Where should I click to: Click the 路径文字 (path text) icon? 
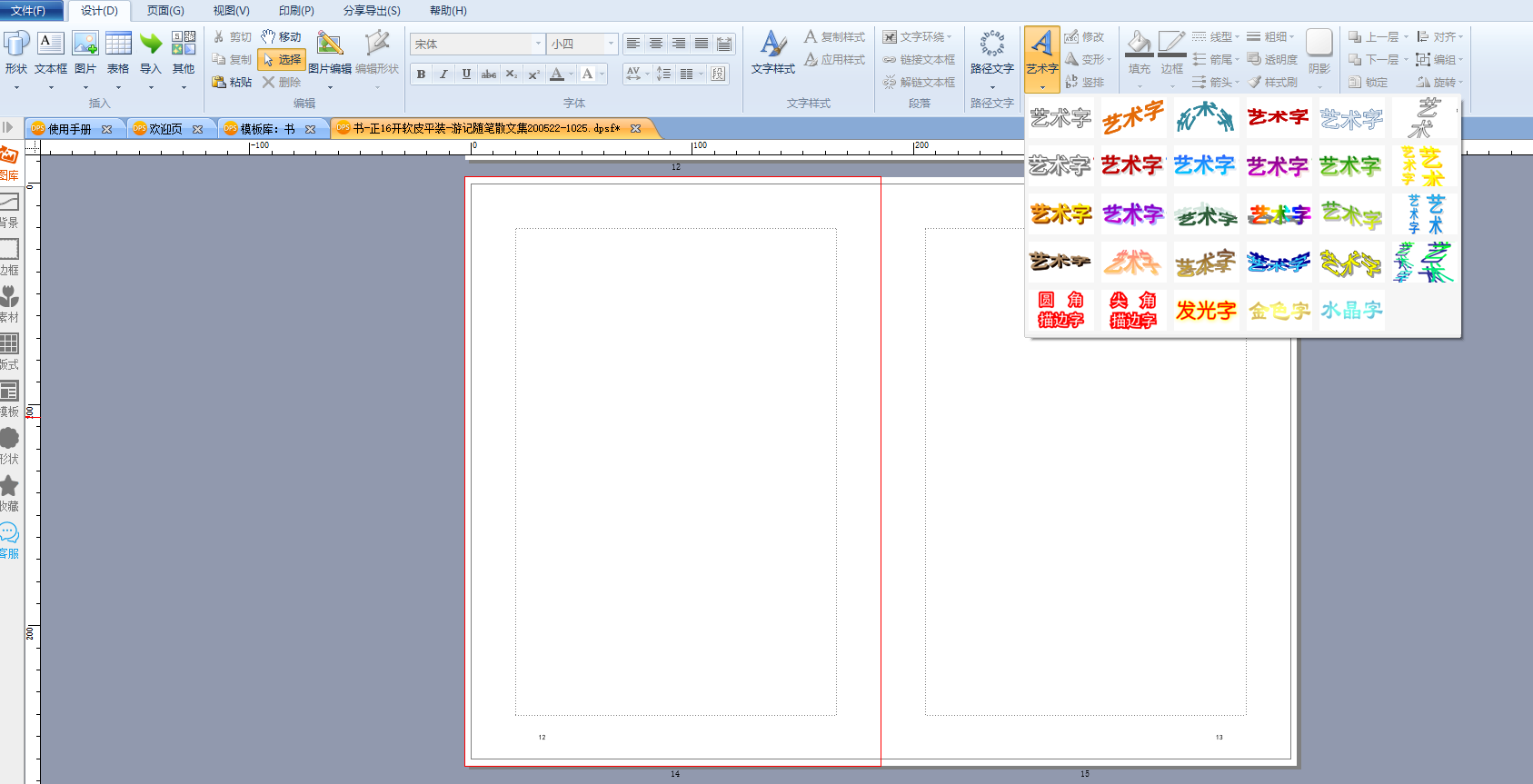click(x=991, y=45)
